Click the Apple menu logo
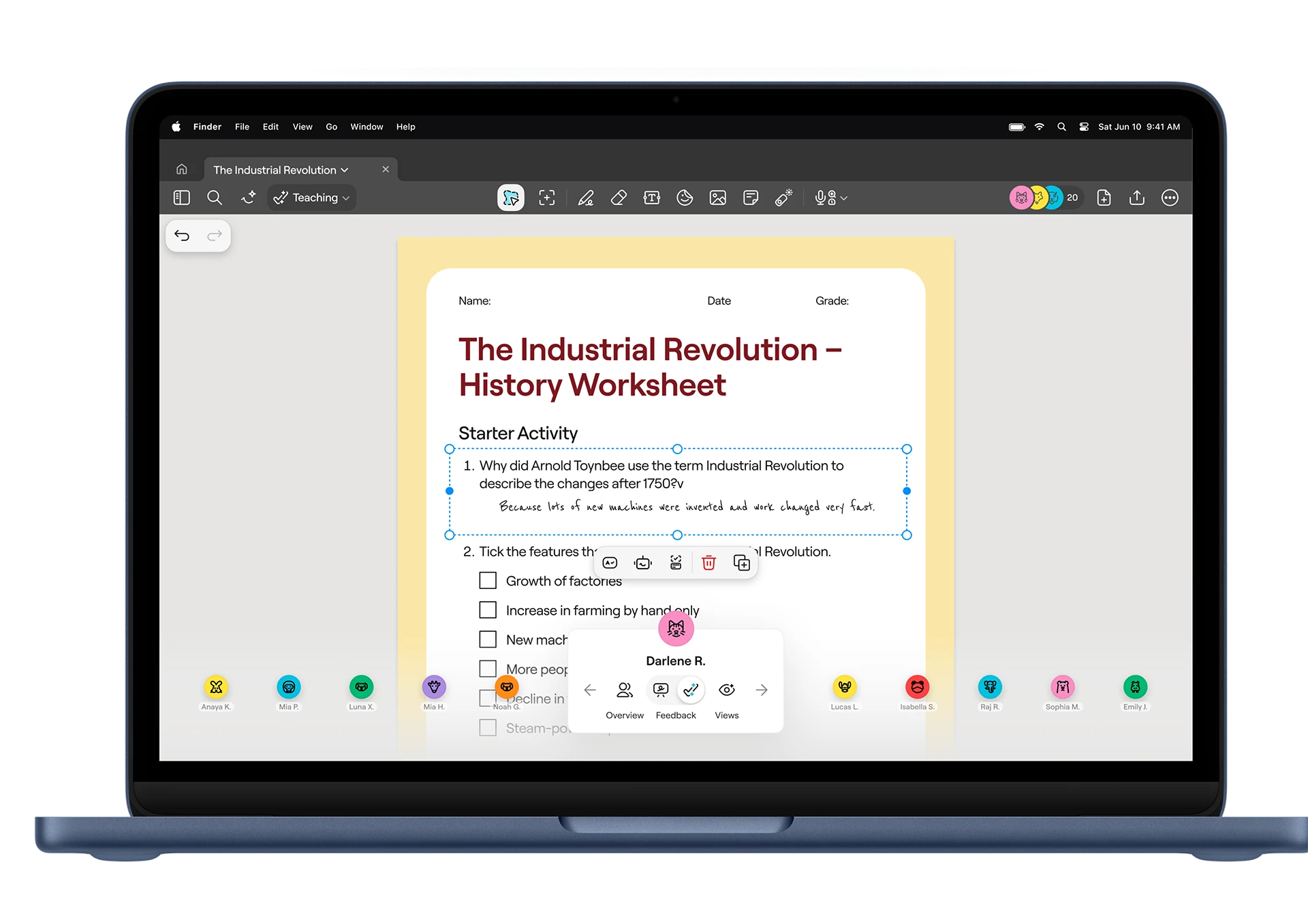 click(176, 127)
